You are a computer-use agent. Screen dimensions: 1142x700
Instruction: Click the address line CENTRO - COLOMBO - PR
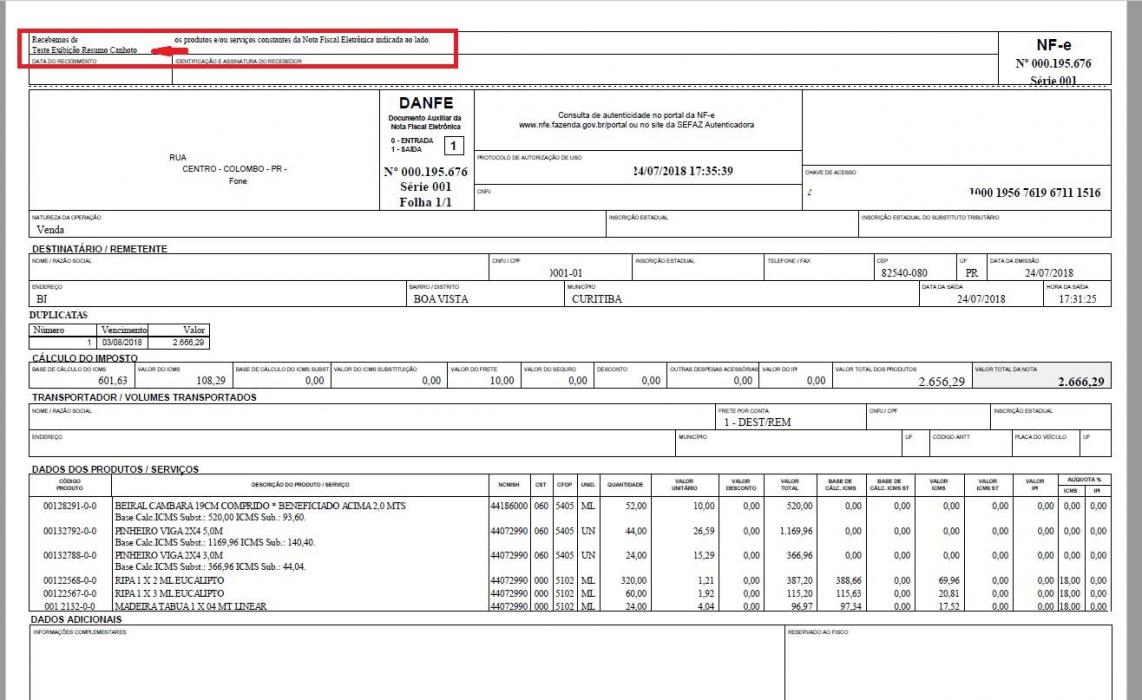coord(234,168)
